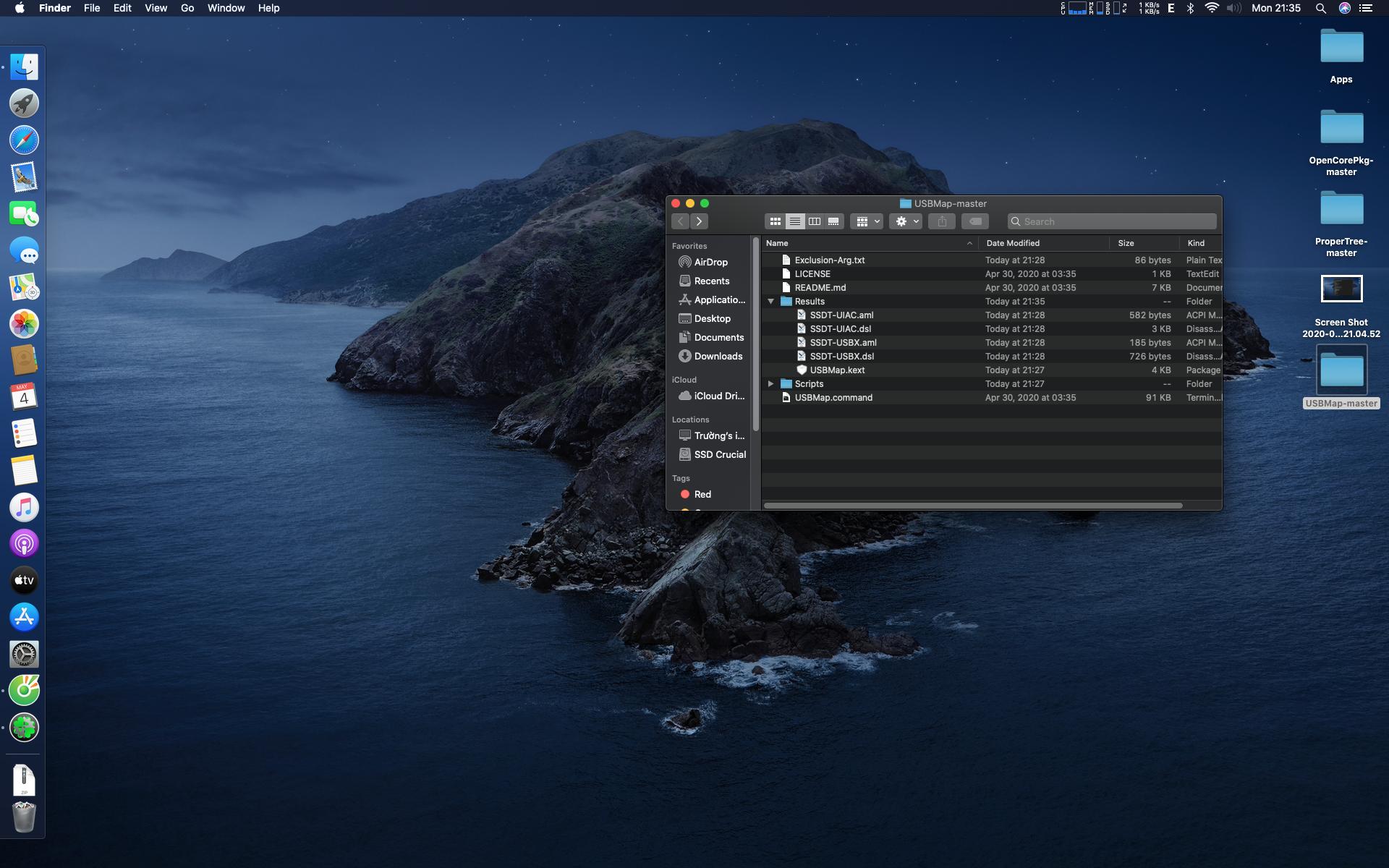This screenshot has height=868, width=1389.
Task: Open FaceTime from the Dock
Action: [24, 214]
